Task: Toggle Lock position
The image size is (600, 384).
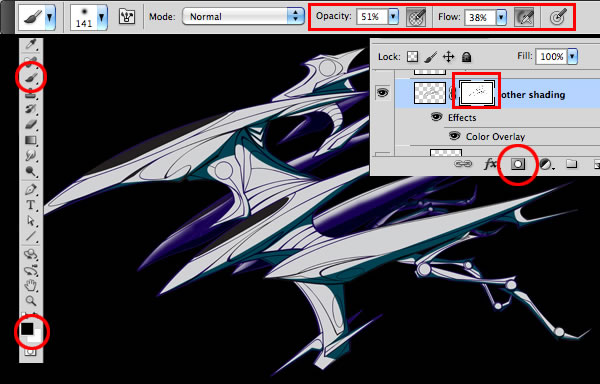Action: coord(448,57)
